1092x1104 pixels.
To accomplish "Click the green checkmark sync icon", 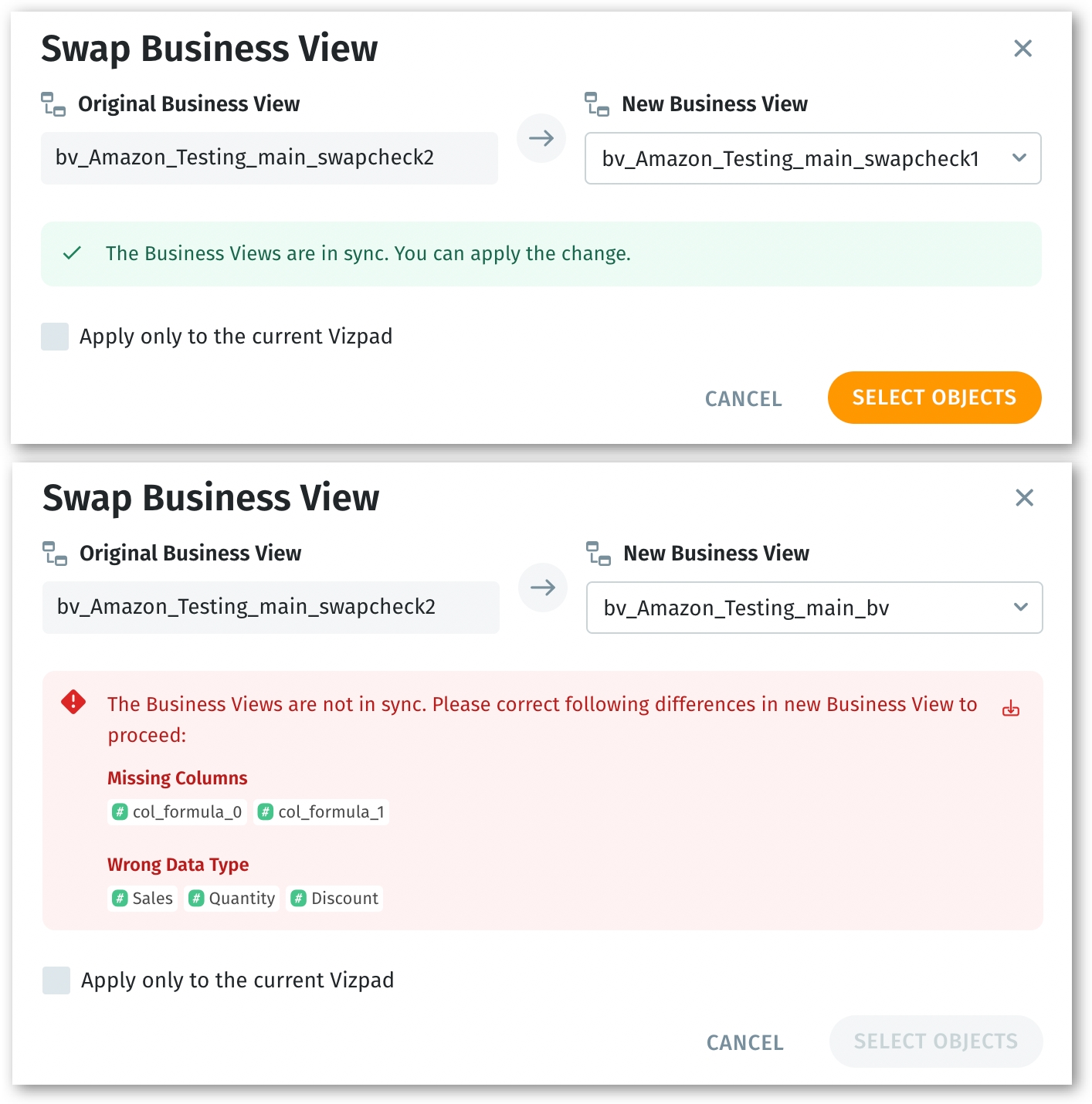I will pos(73,253).
